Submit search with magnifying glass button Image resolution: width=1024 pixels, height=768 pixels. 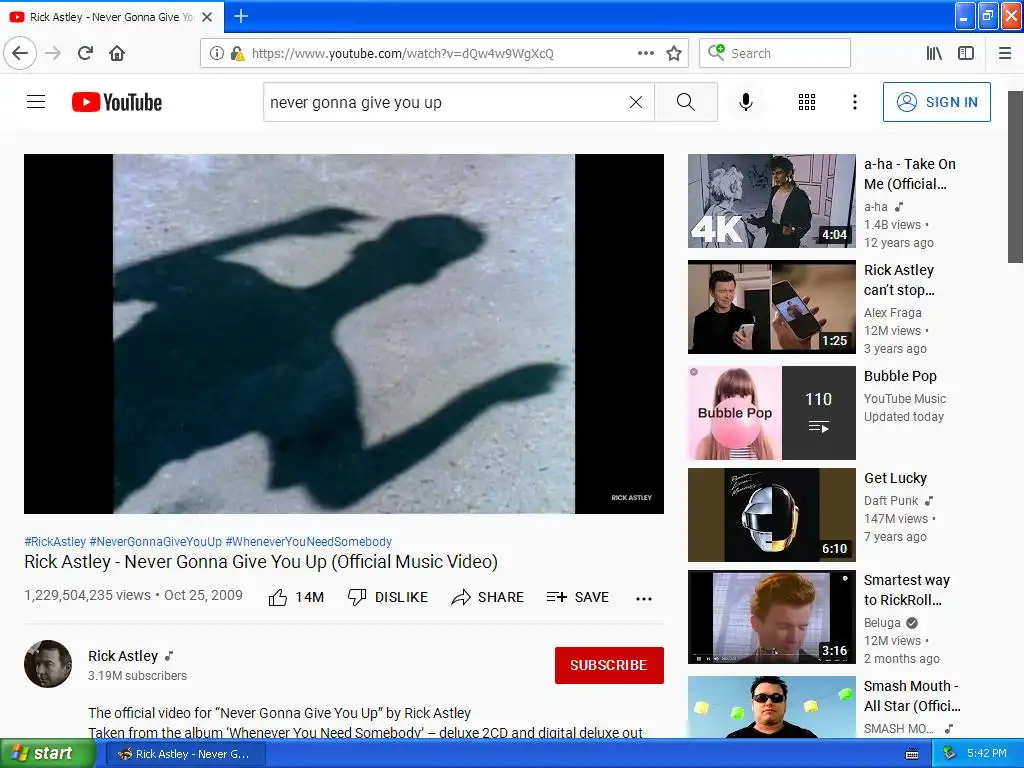[686, 102]
